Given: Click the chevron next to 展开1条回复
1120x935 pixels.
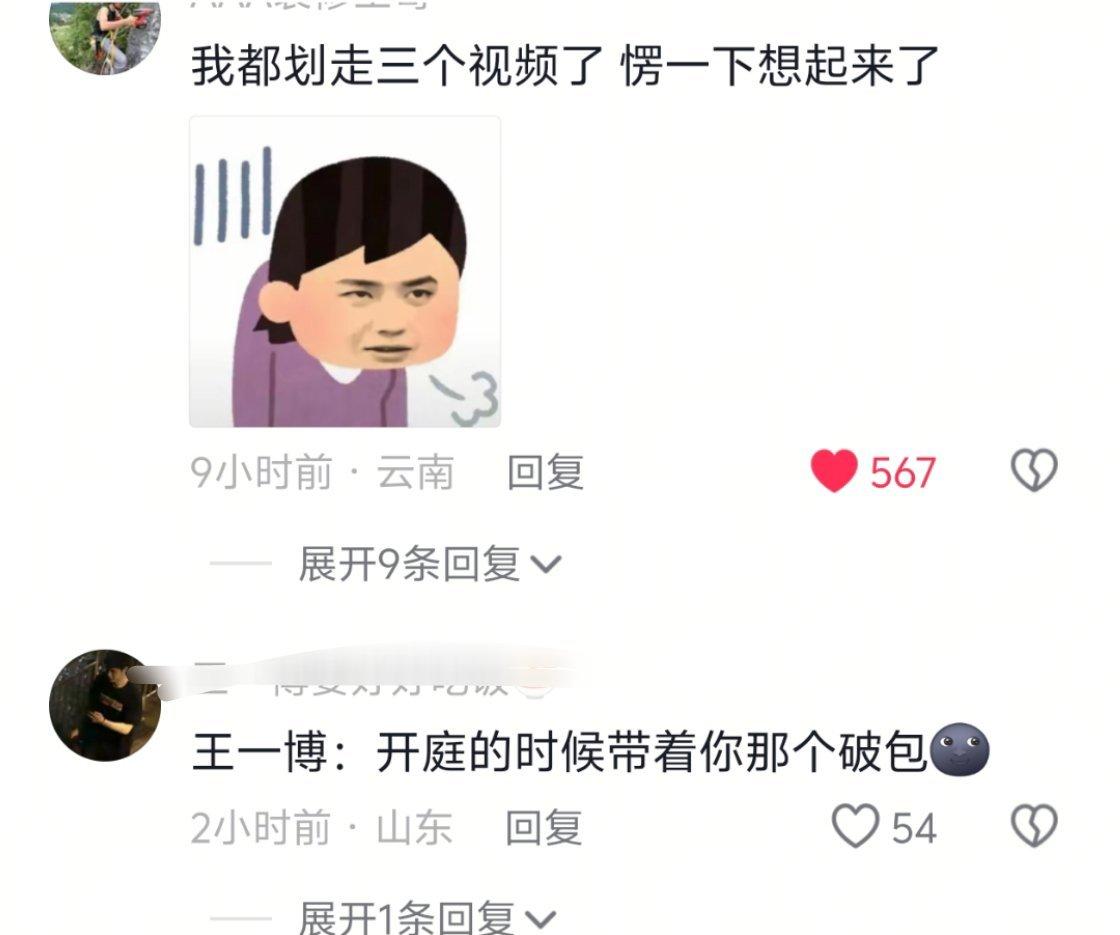Looking at the screenshot, I should tap(541, 919).
